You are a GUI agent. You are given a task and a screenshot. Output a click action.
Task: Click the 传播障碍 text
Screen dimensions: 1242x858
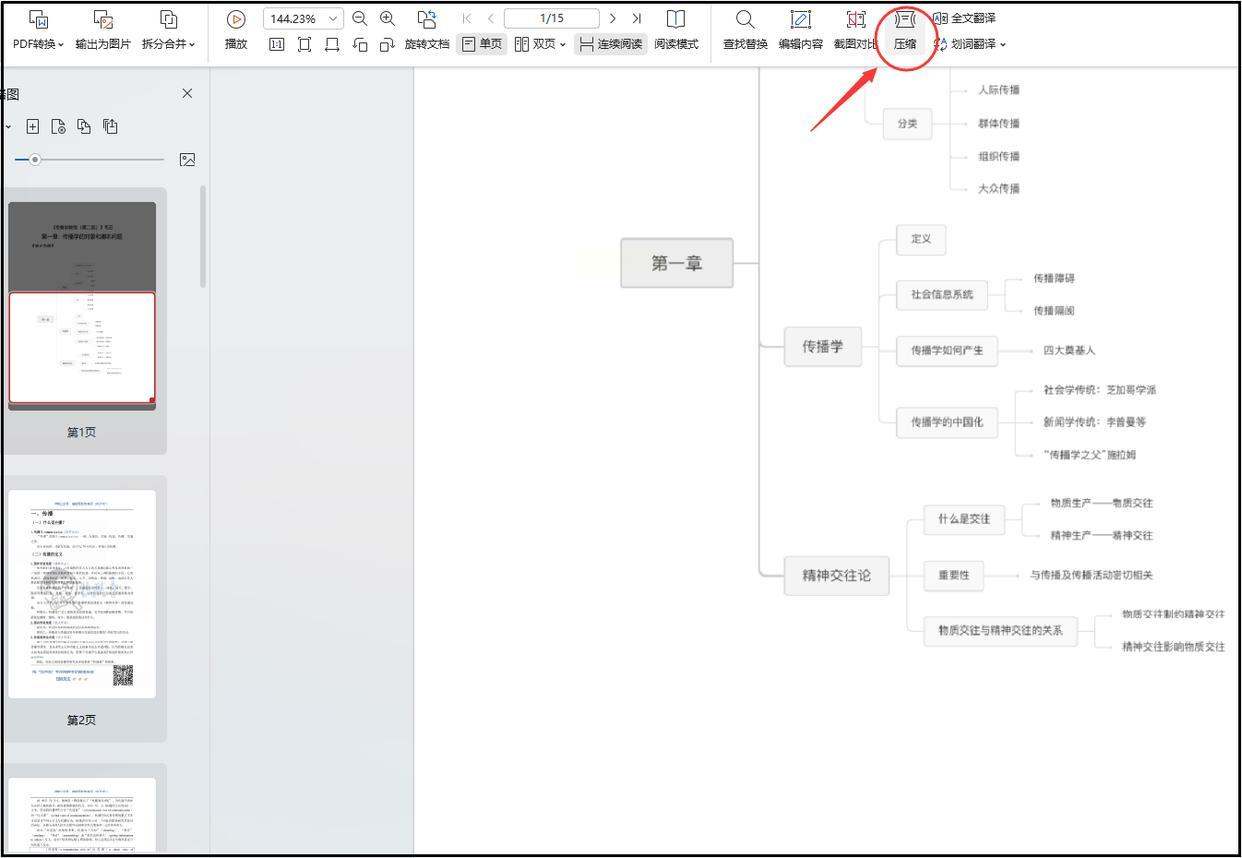click(1055, 278)
